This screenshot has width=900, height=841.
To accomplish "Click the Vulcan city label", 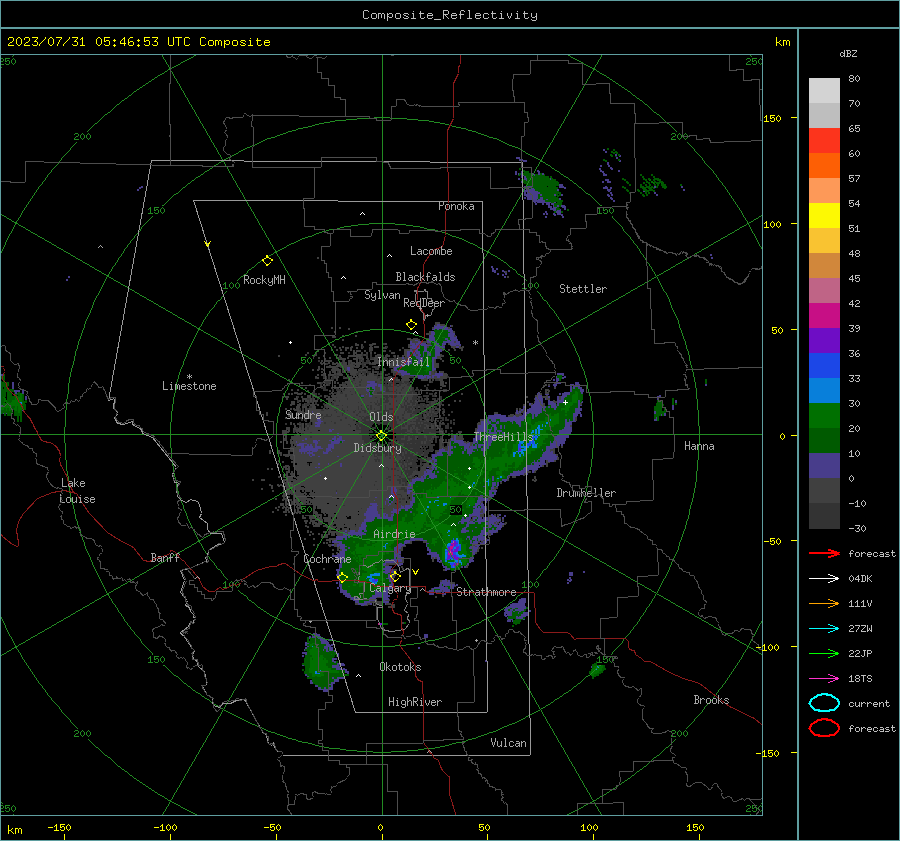I will point(508,743).
